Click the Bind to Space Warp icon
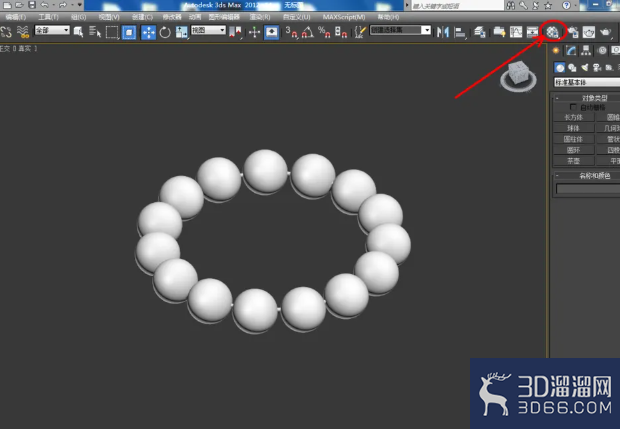Screen dimensions: 620x429 pyautogui.click(x=23, y=32)
